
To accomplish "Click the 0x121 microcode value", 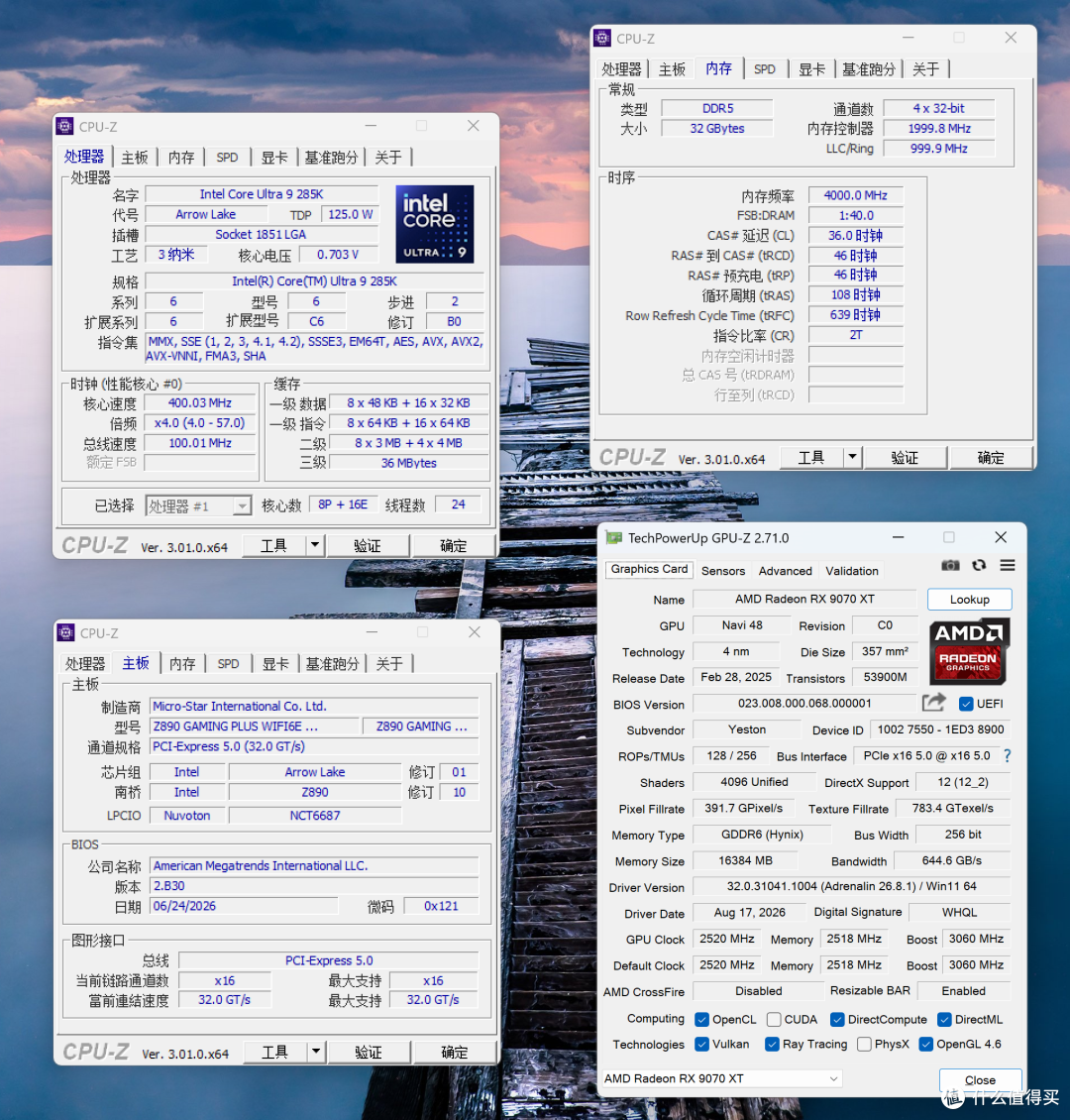I will pyautogui.click(x=441, y=906).
